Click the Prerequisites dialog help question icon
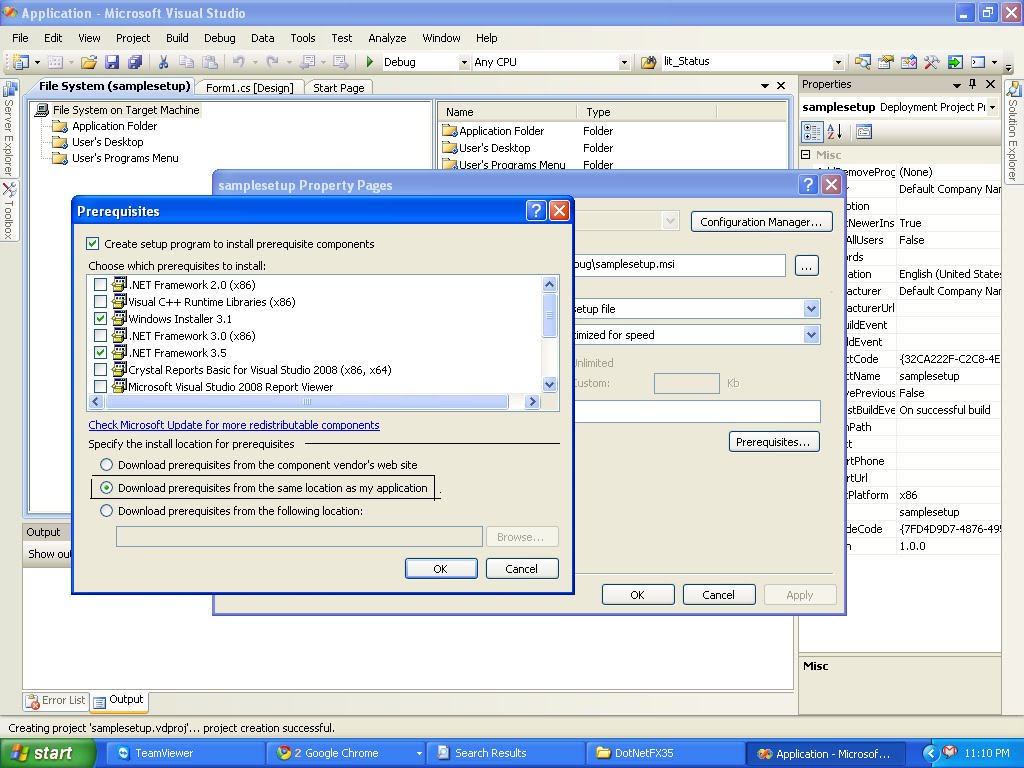Screen dimensions: 1024x768 tap(536, 210)
